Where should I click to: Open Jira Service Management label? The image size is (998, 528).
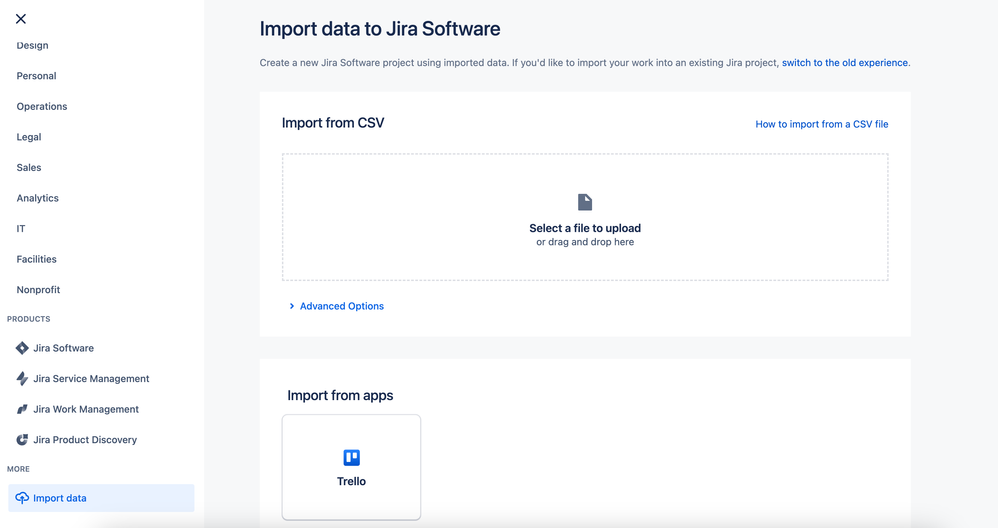91,379
